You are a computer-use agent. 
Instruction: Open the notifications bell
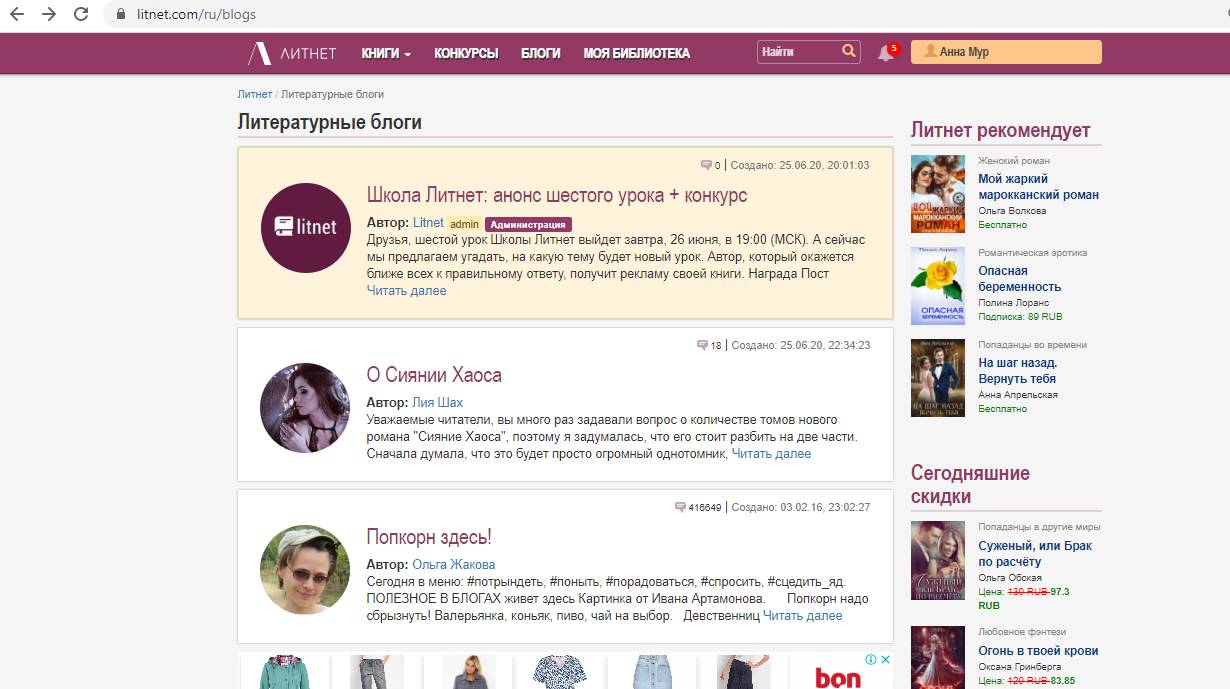pos(885,53)
